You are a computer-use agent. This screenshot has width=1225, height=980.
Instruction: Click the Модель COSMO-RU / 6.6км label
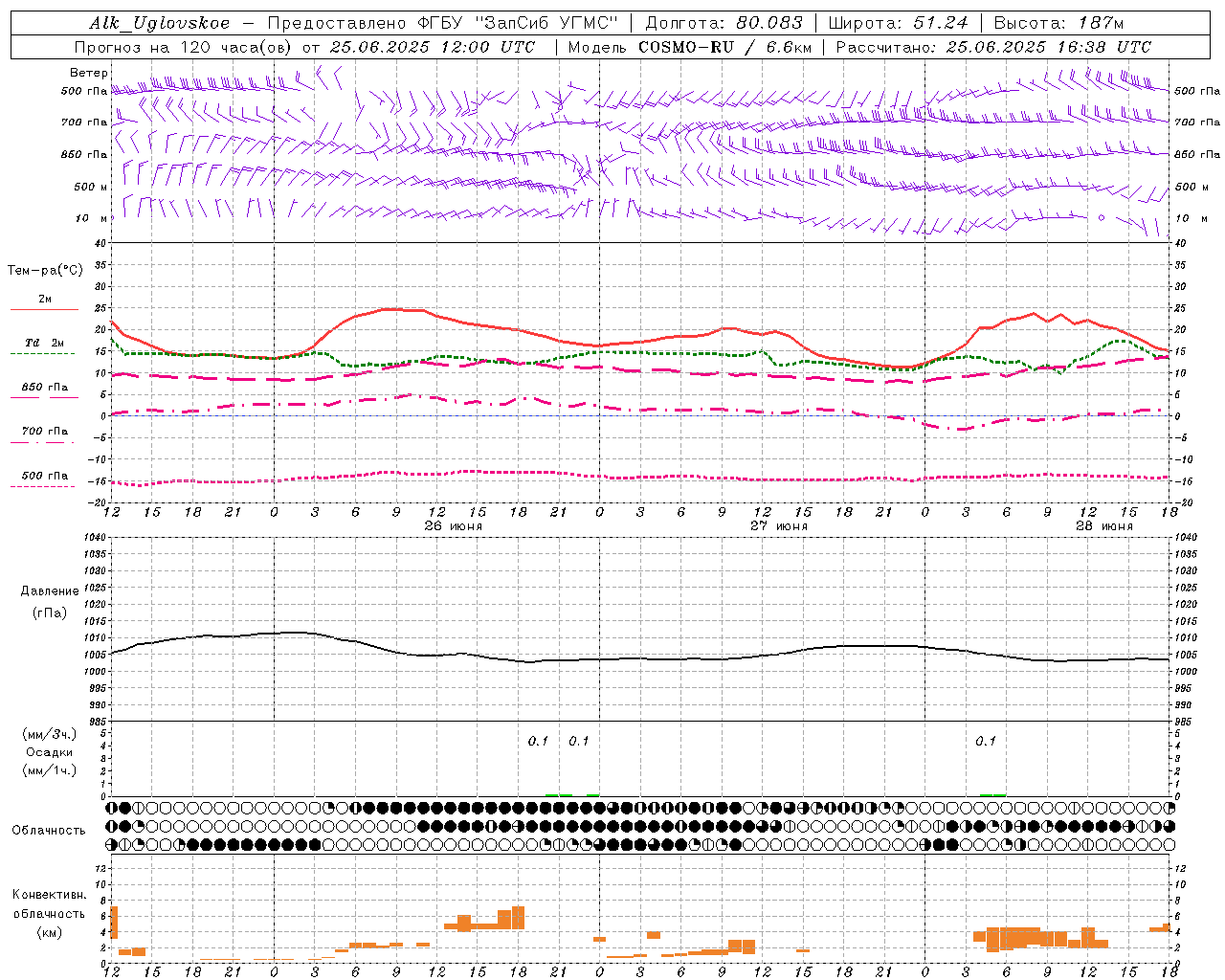click(690, 47)
